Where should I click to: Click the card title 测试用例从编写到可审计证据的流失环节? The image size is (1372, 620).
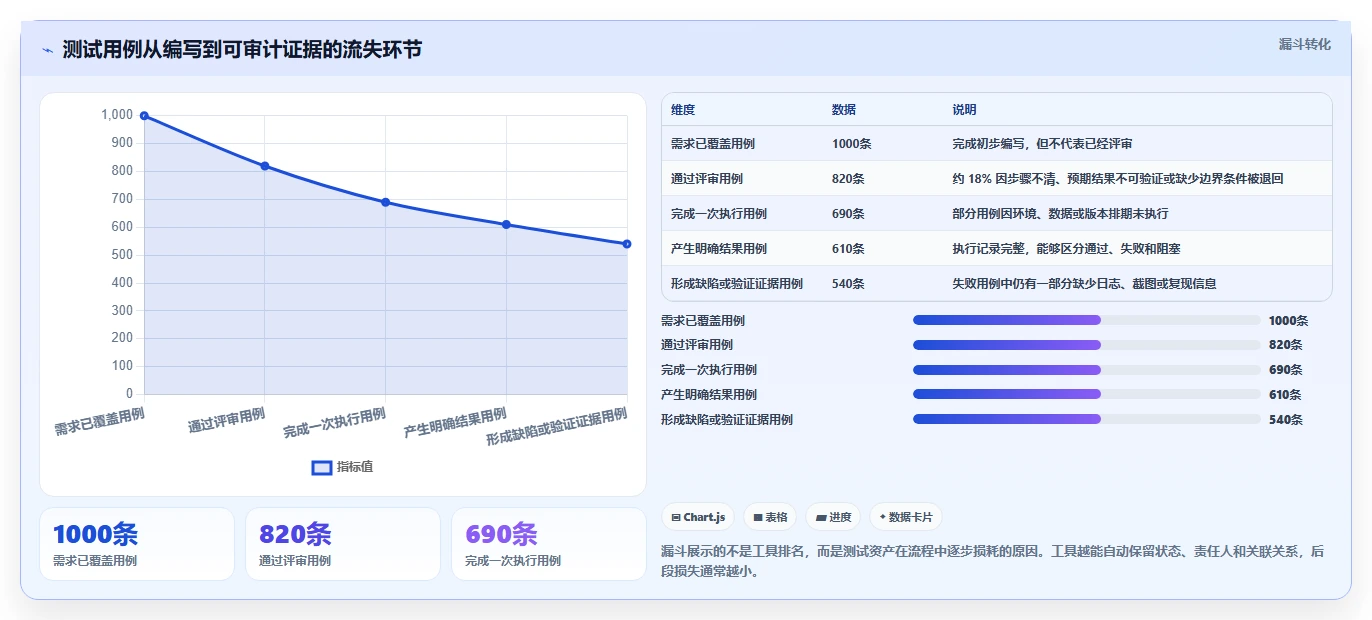click(242, 49)
